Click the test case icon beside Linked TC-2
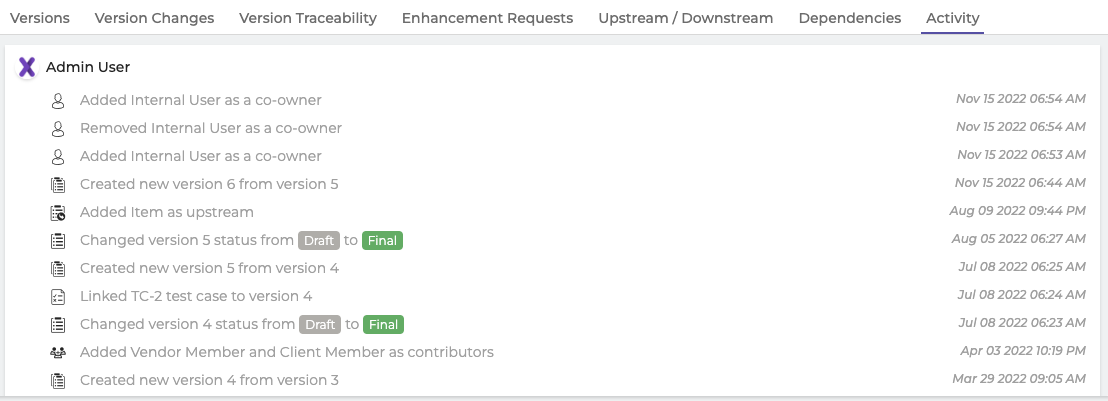This screenshot has width=1108, height=401. pos(58,297)
